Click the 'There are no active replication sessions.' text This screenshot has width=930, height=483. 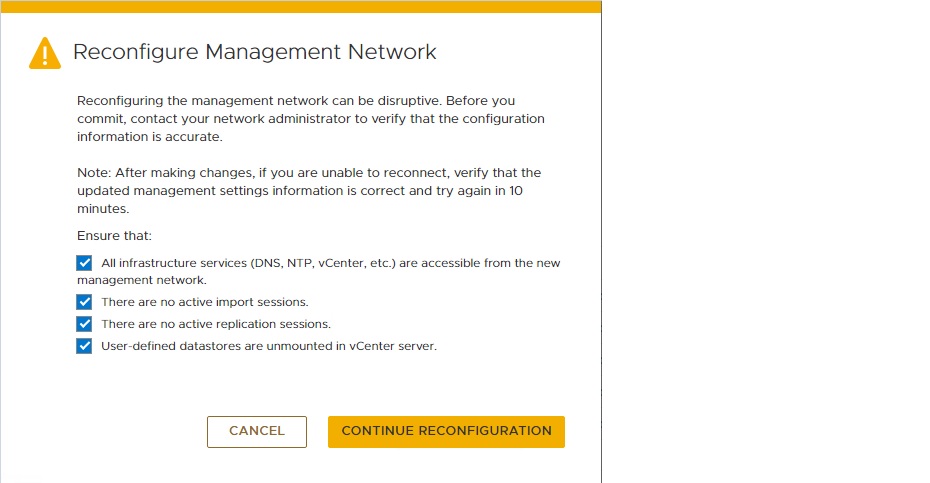216,324
